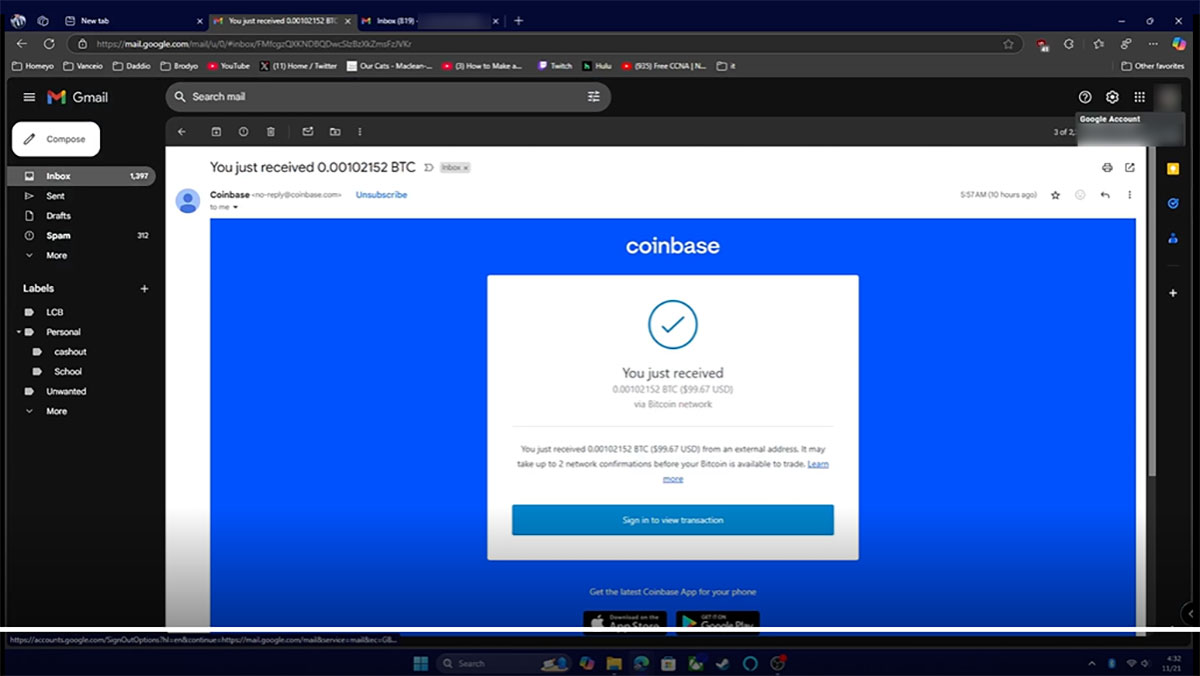Click the Compose button
Image resolution: width=1200 pixels, height=676 pixels.
pyautogui.click(x=55, y=139)
